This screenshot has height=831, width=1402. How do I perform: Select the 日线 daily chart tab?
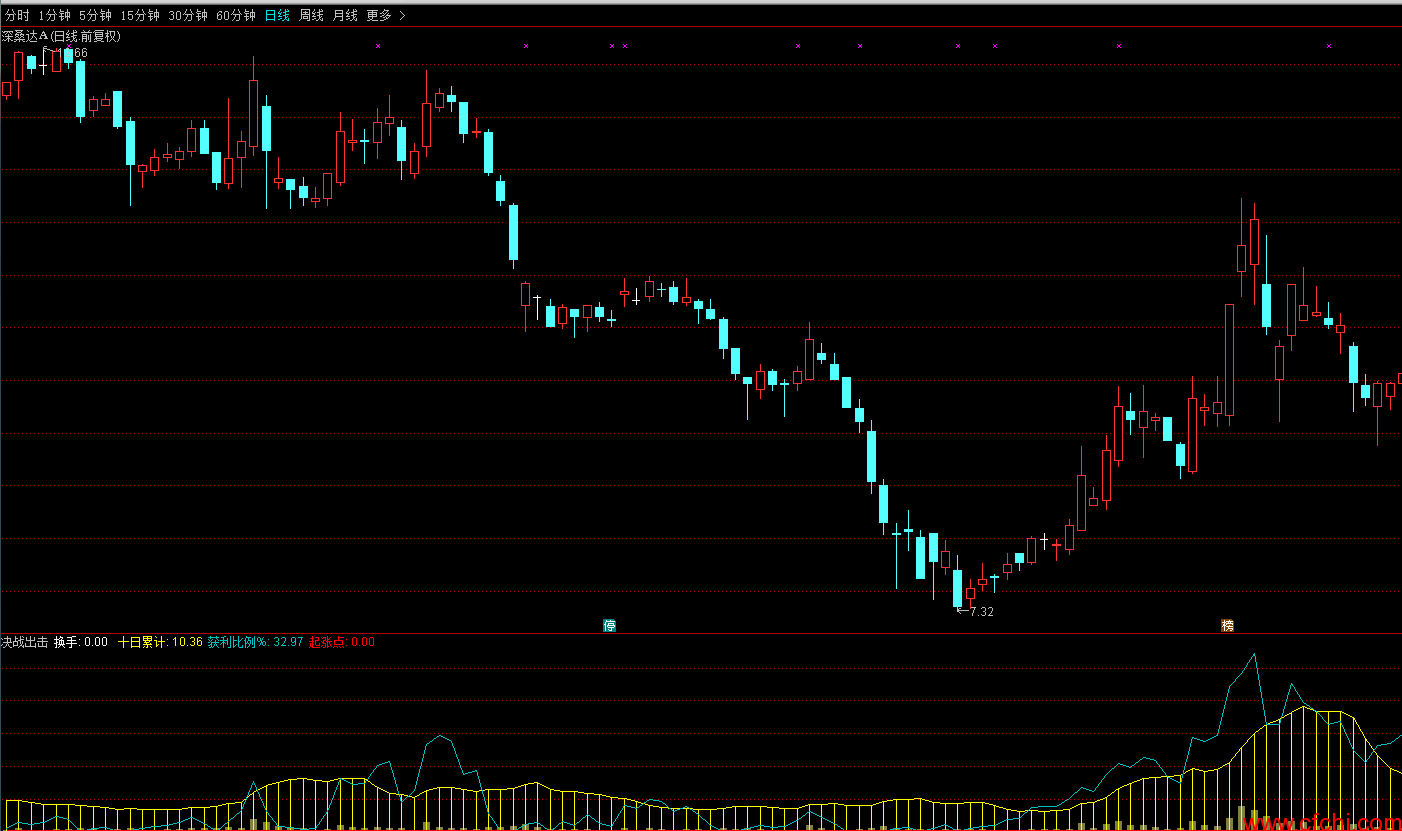click(x=277, y=15)
